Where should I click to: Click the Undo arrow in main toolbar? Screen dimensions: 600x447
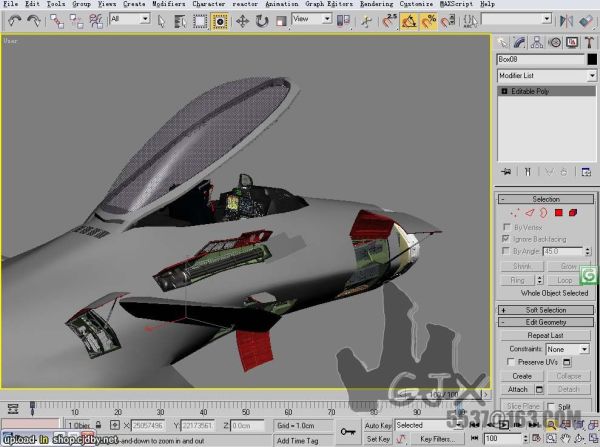pyautogui.click(x=13, y=20)
